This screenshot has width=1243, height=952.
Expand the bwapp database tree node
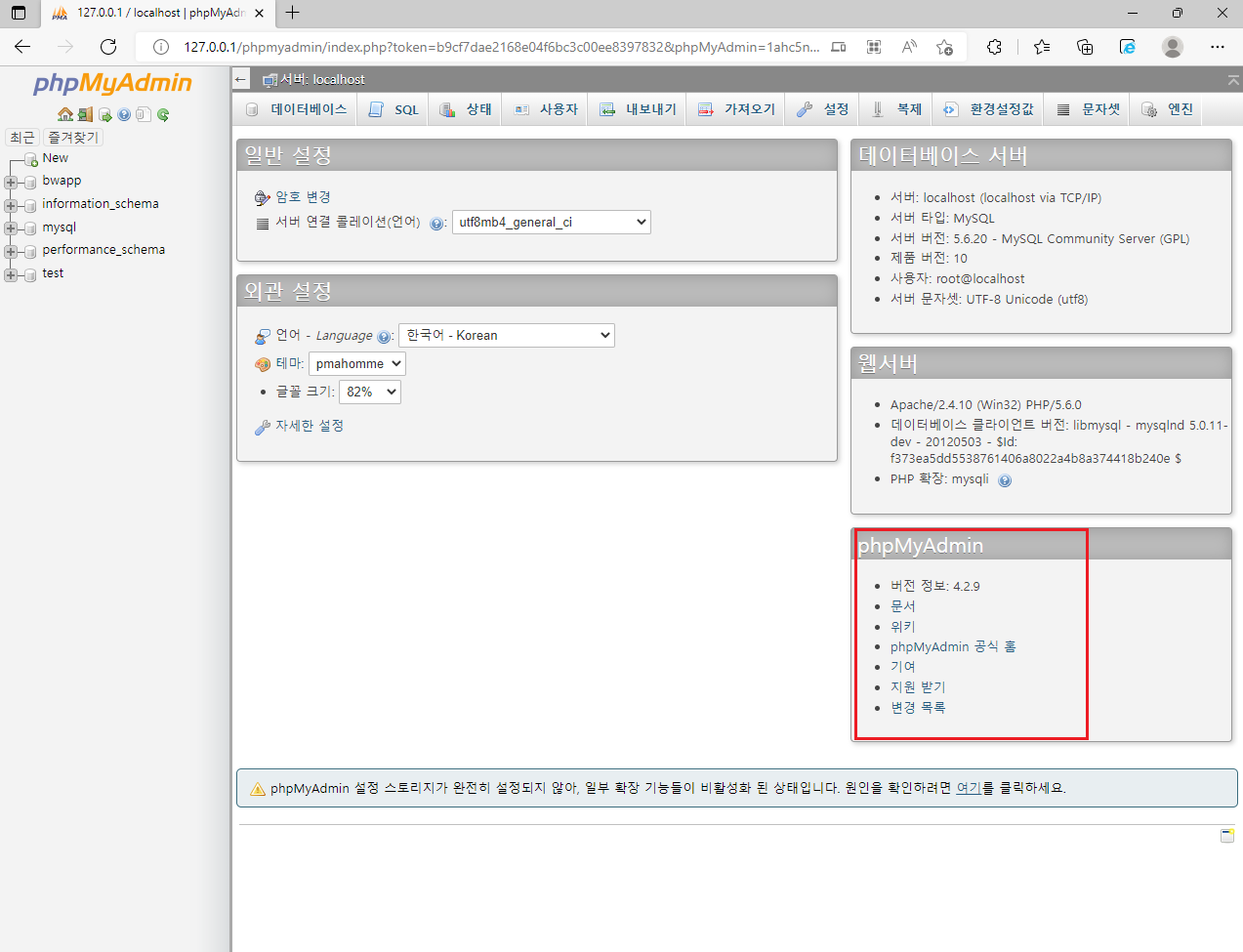tap(11, 182)
